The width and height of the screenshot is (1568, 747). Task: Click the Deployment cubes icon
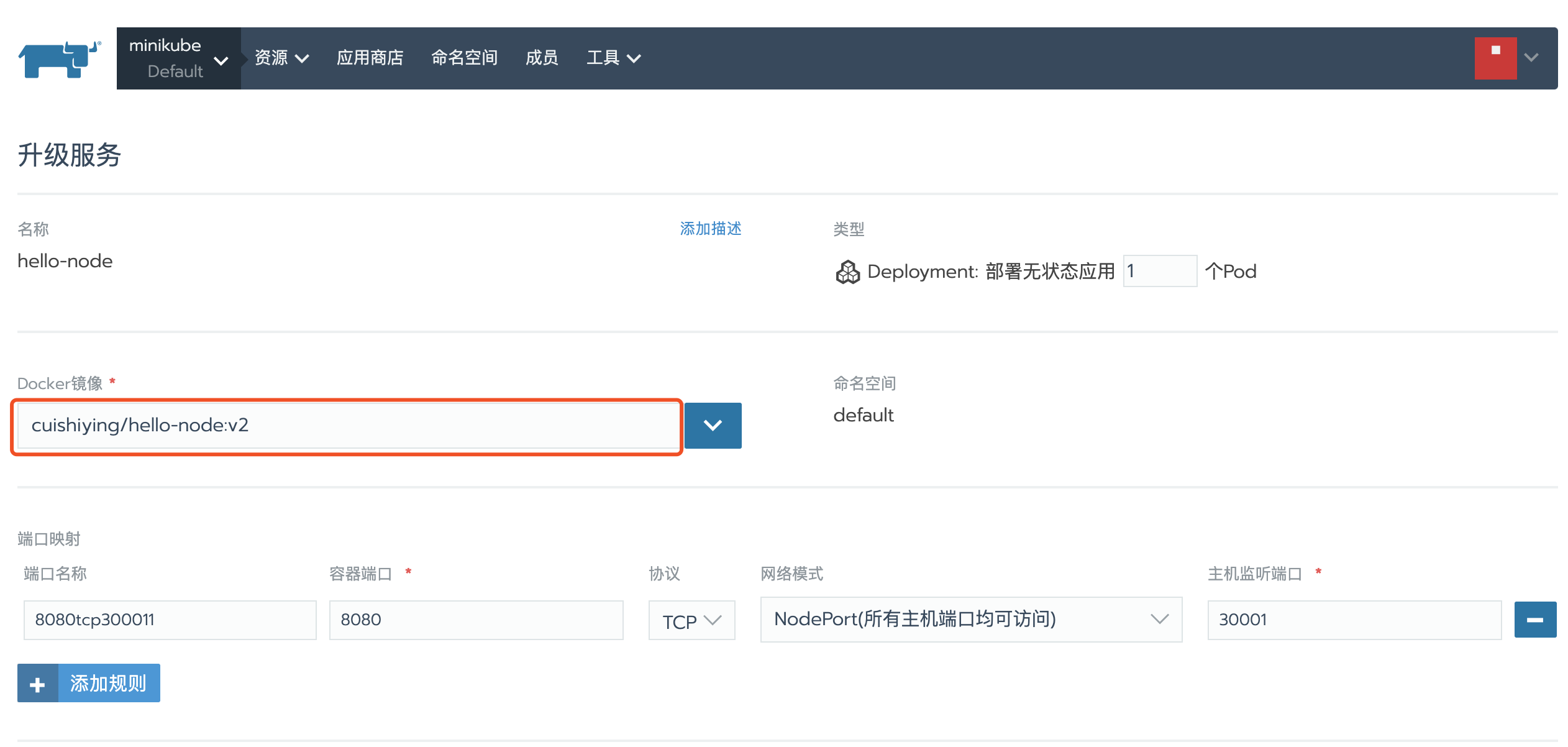[x=847, y=272]
